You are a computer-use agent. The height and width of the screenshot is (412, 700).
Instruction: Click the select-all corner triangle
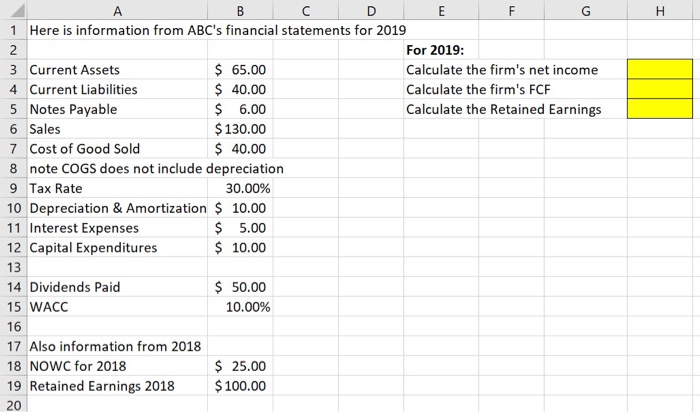pos(13,10)
